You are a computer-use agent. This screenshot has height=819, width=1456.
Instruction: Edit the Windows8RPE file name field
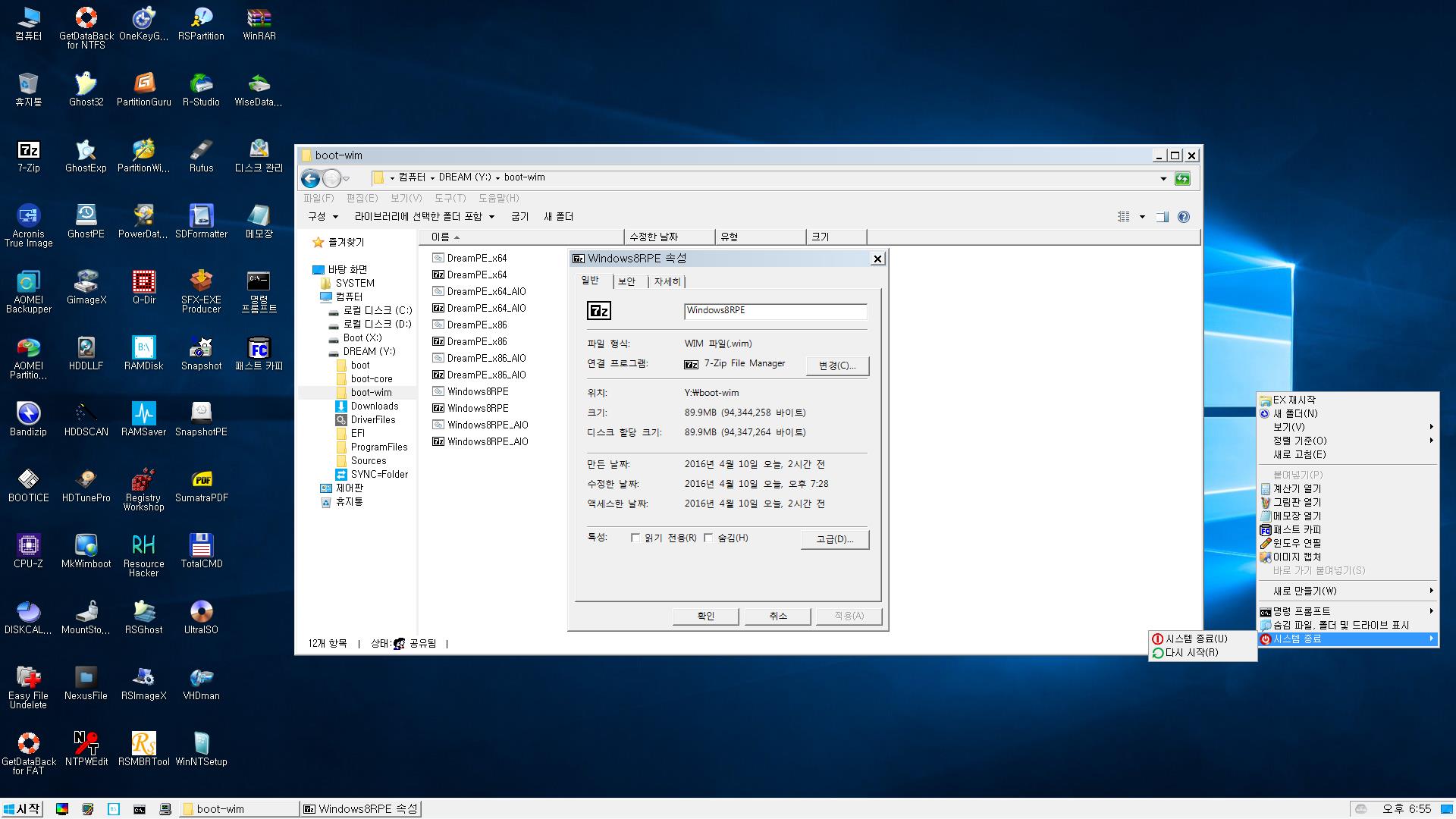776,311
